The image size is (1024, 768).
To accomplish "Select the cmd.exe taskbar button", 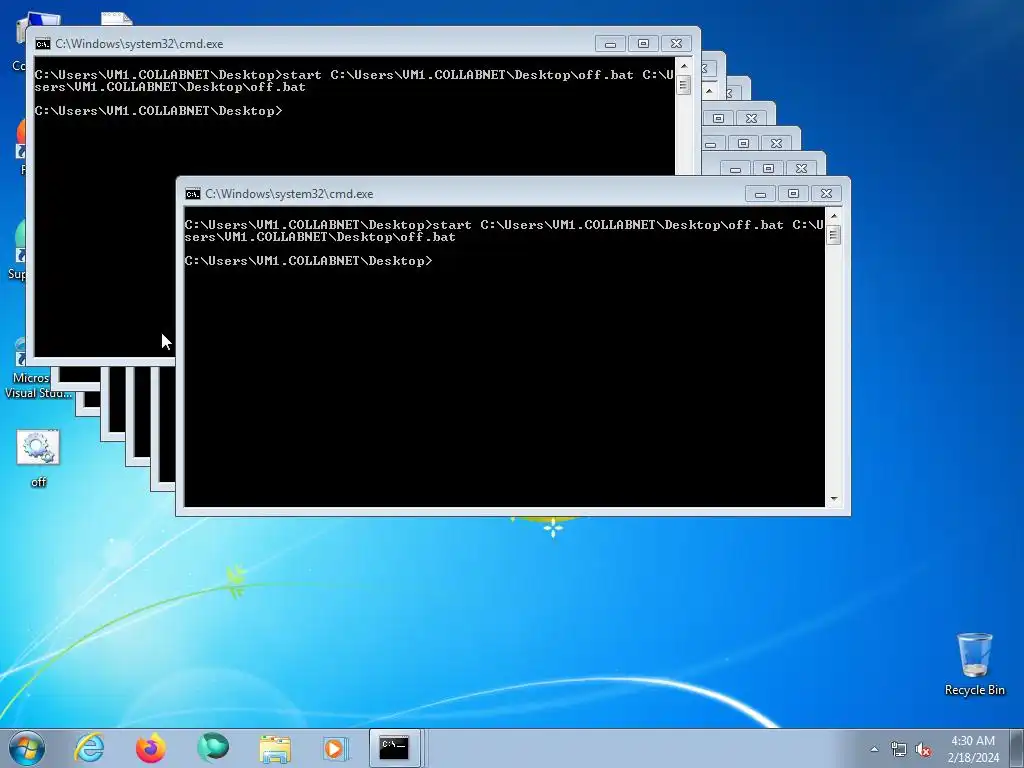I will pos(394,748).
